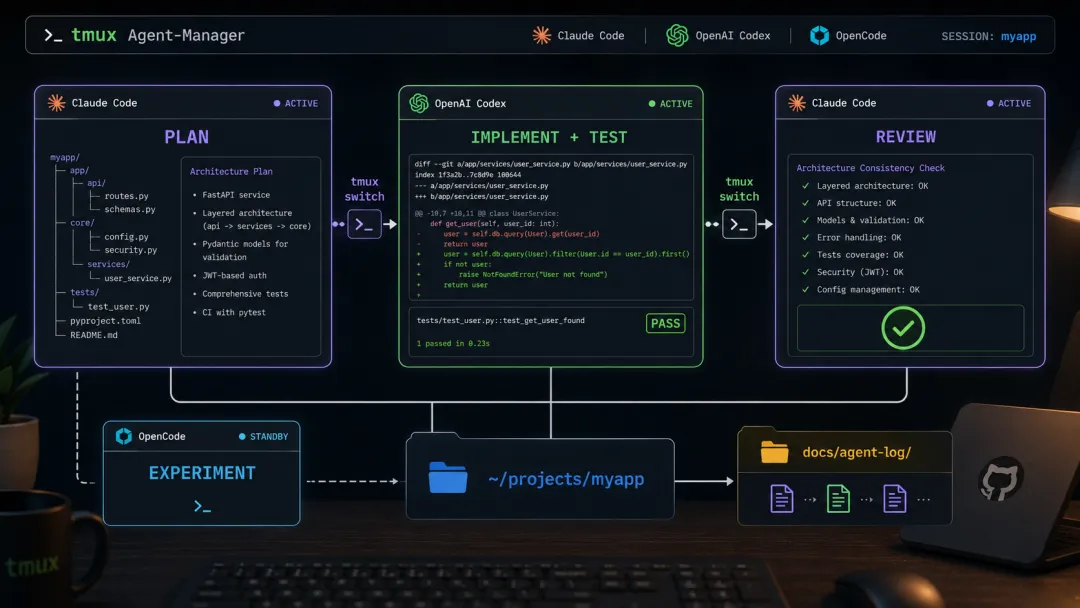The width and height of the screenshot is (1080, 608).
Task: Click checkmark for Security (JWT): OK
Action: (x=805, y=272)
